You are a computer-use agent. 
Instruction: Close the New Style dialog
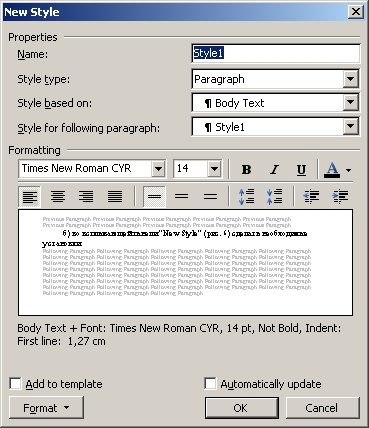click(x=356, y=12)
